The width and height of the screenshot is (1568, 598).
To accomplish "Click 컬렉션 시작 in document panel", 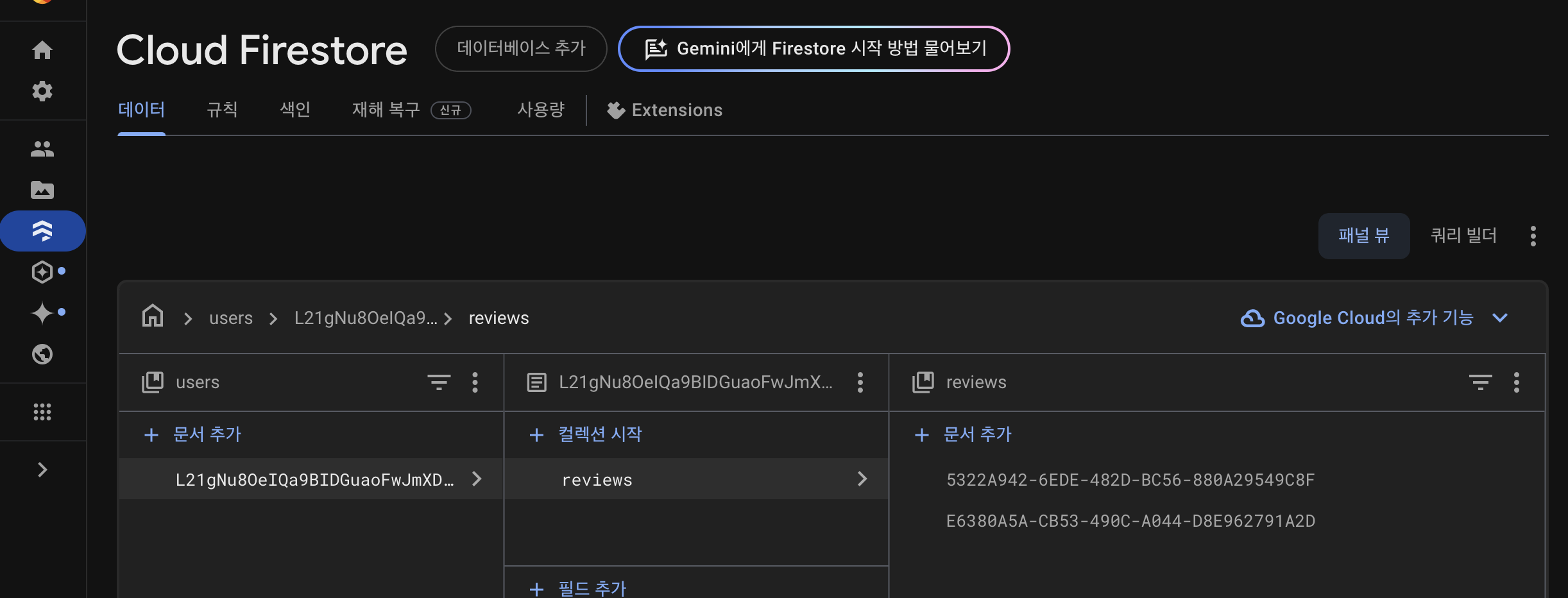I will pos(586,434).
